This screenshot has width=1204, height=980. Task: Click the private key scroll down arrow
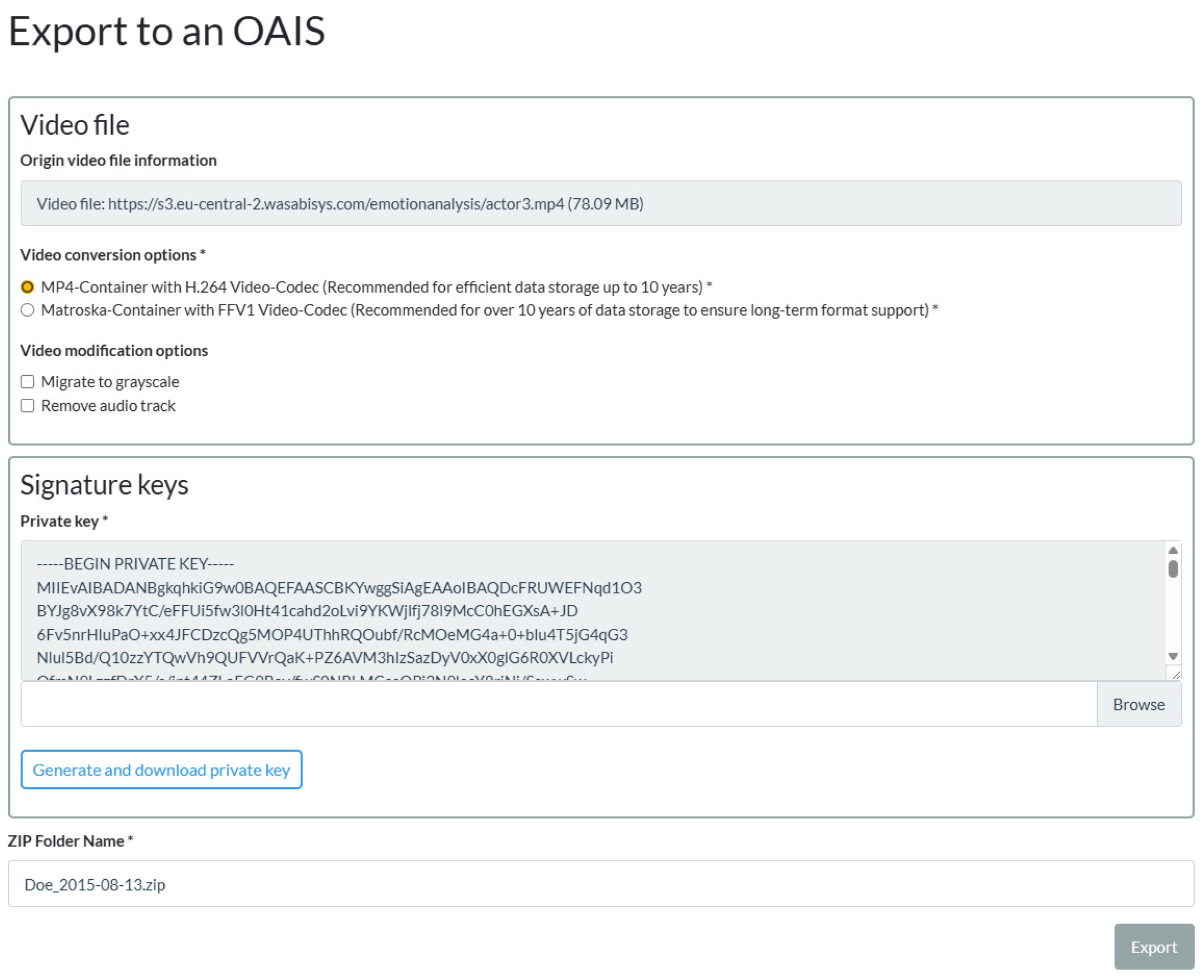click(1172, 656)
